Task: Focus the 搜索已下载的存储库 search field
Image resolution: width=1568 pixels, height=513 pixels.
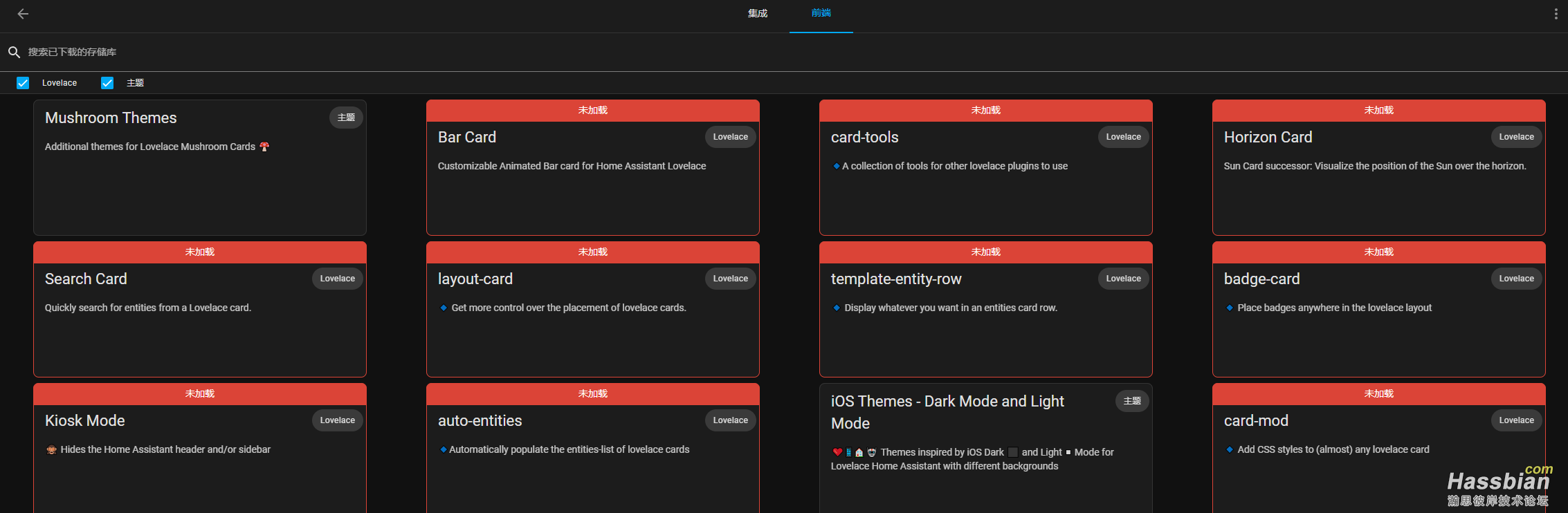Action: coord(784,52)
